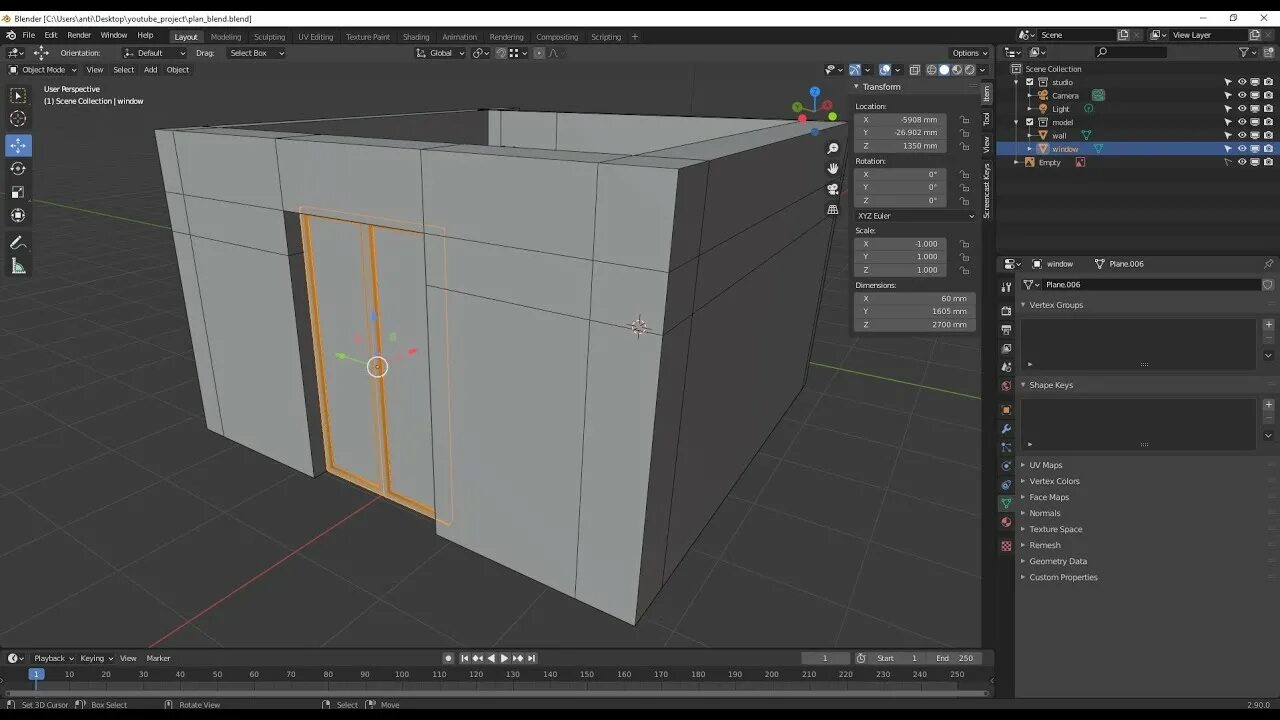Toggle X-ray display in viewport header

[915, 70]
